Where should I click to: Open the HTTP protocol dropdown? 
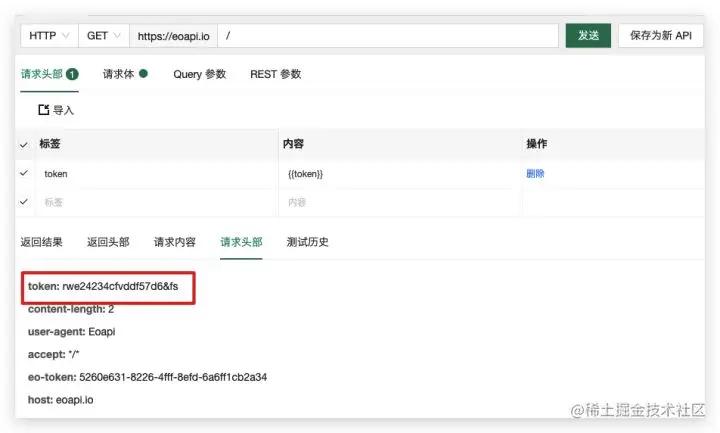point(49,36)
